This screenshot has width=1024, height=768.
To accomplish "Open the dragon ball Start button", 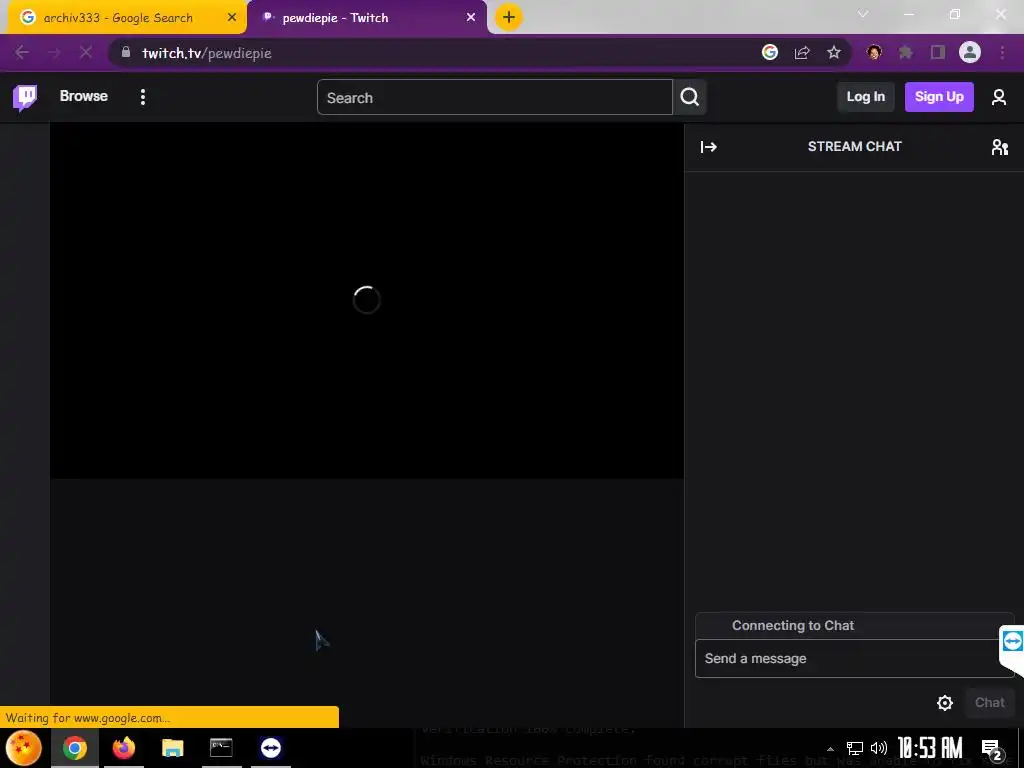I will [24, 748].
